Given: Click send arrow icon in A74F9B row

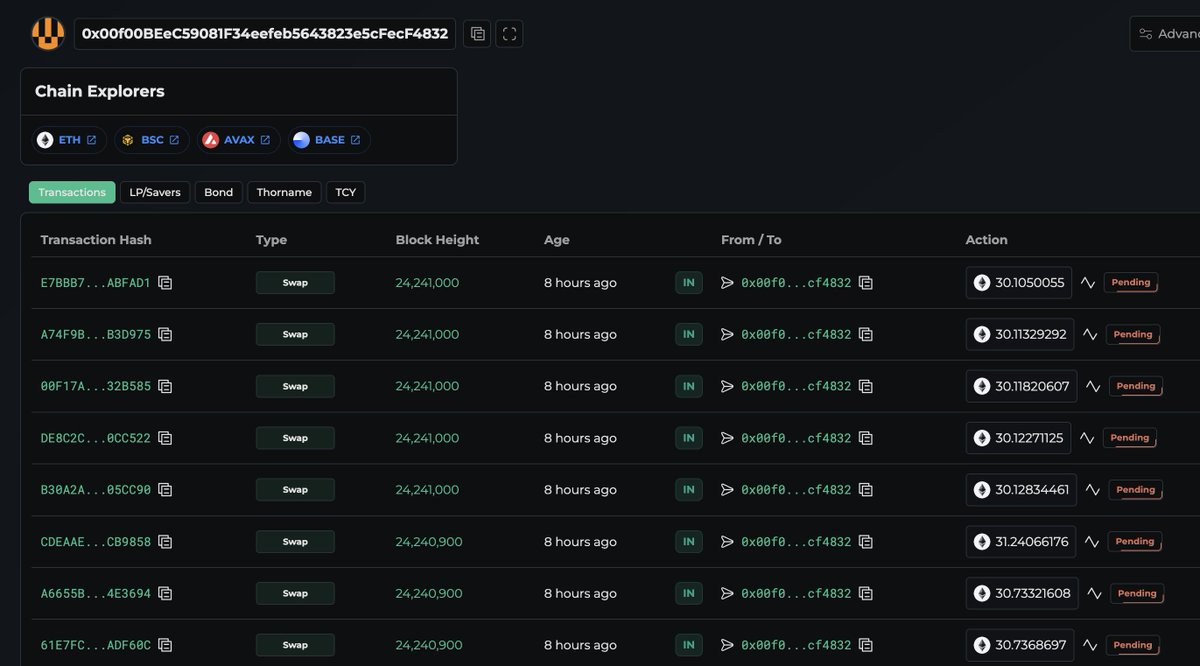Looking at the screenshot, I should [x=727, y=335].
